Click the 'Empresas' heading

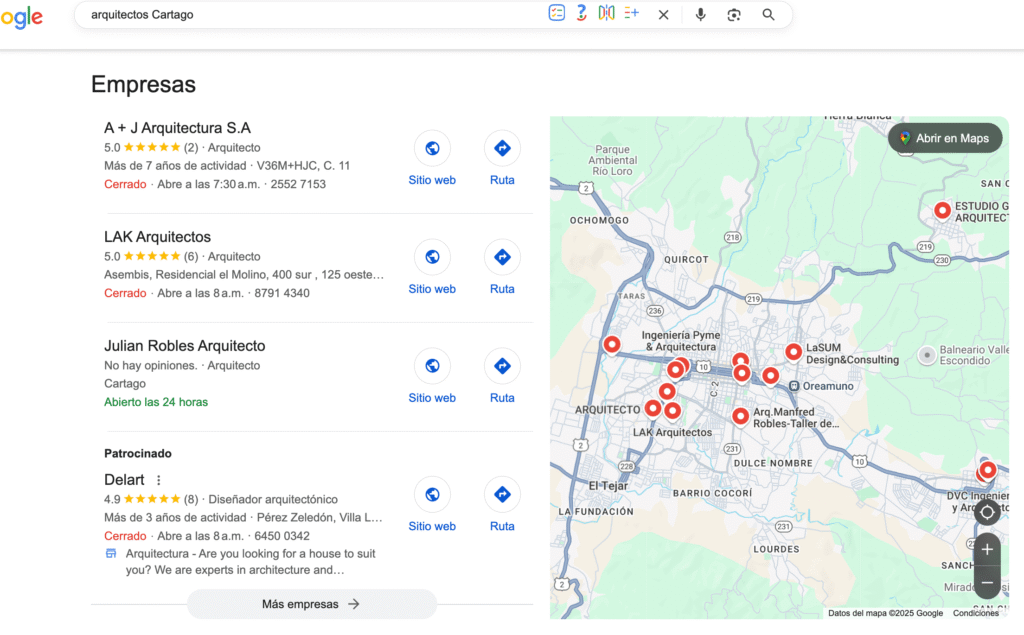tap(144, 84)
